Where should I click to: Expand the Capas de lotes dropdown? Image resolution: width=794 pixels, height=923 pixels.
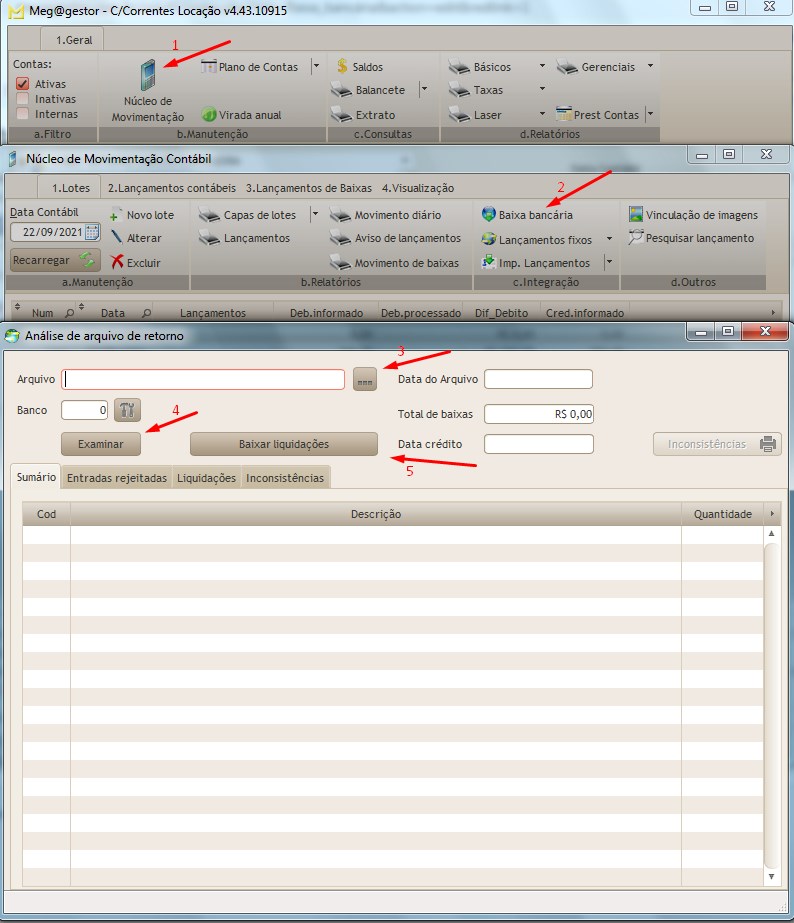pos(315,215)
